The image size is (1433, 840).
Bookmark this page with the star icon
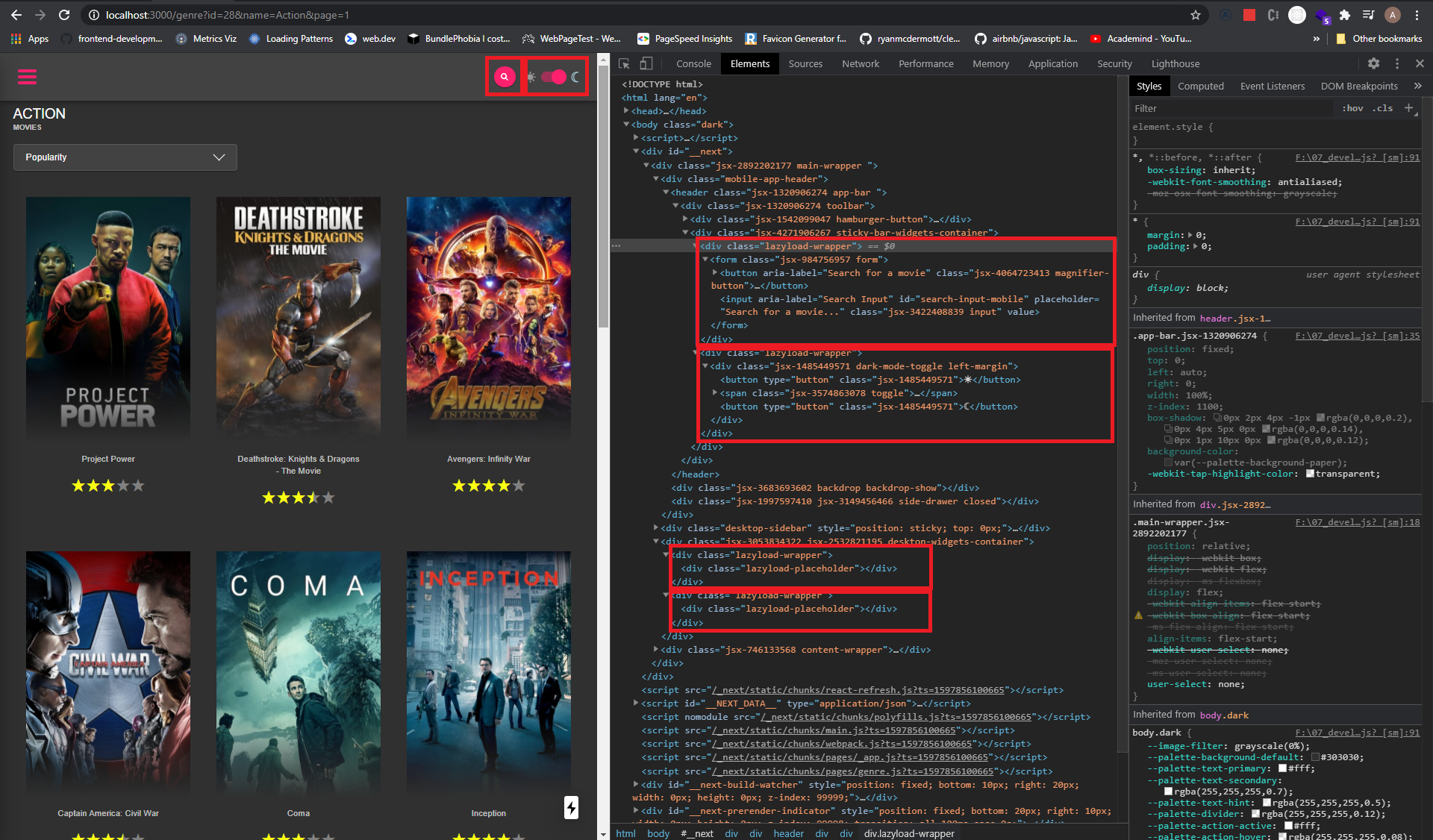point(1196,15)
